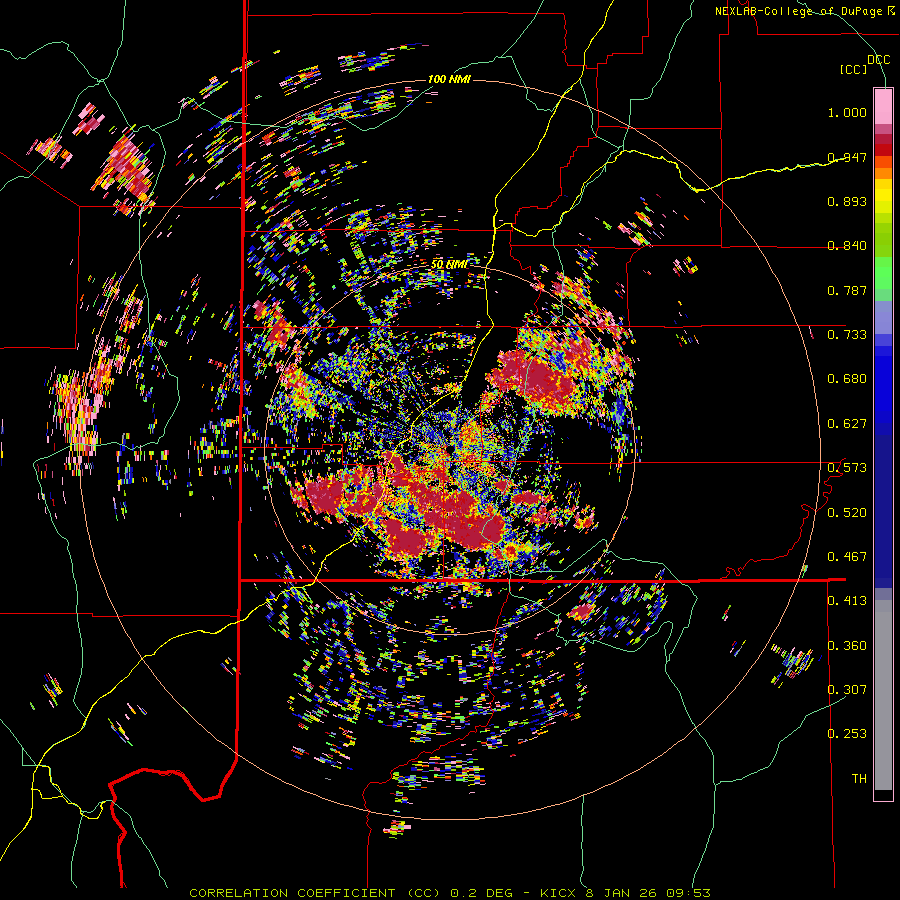Click the 0.787 scale value
The image size is (900, 900).
pos(847,290)
